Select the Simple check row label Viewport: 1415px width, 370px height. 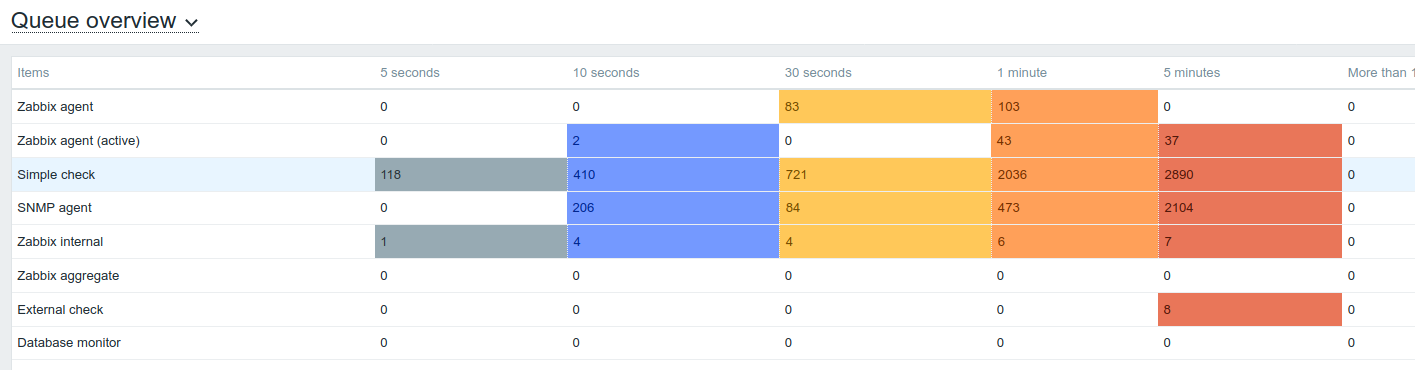56,175
